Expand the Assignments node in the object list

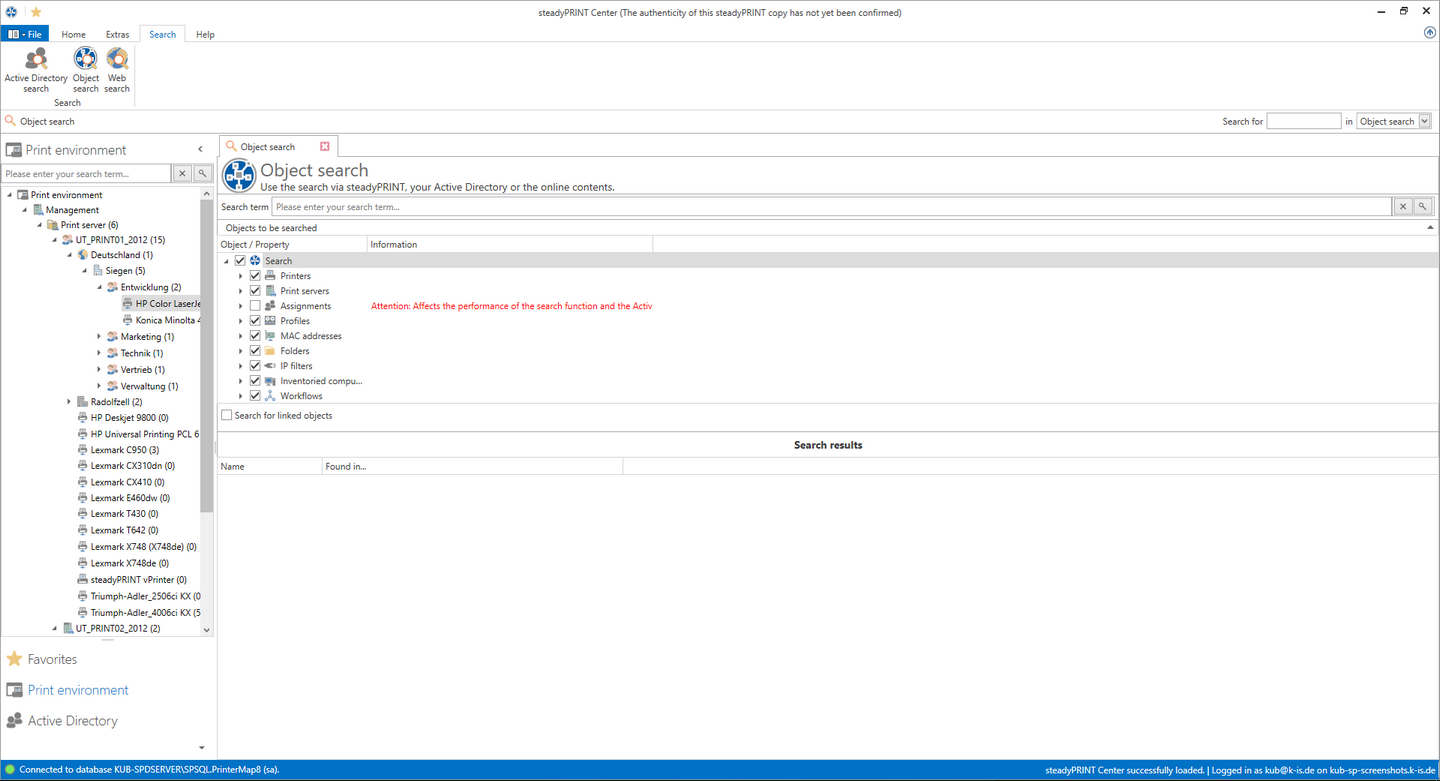(241, 306)
